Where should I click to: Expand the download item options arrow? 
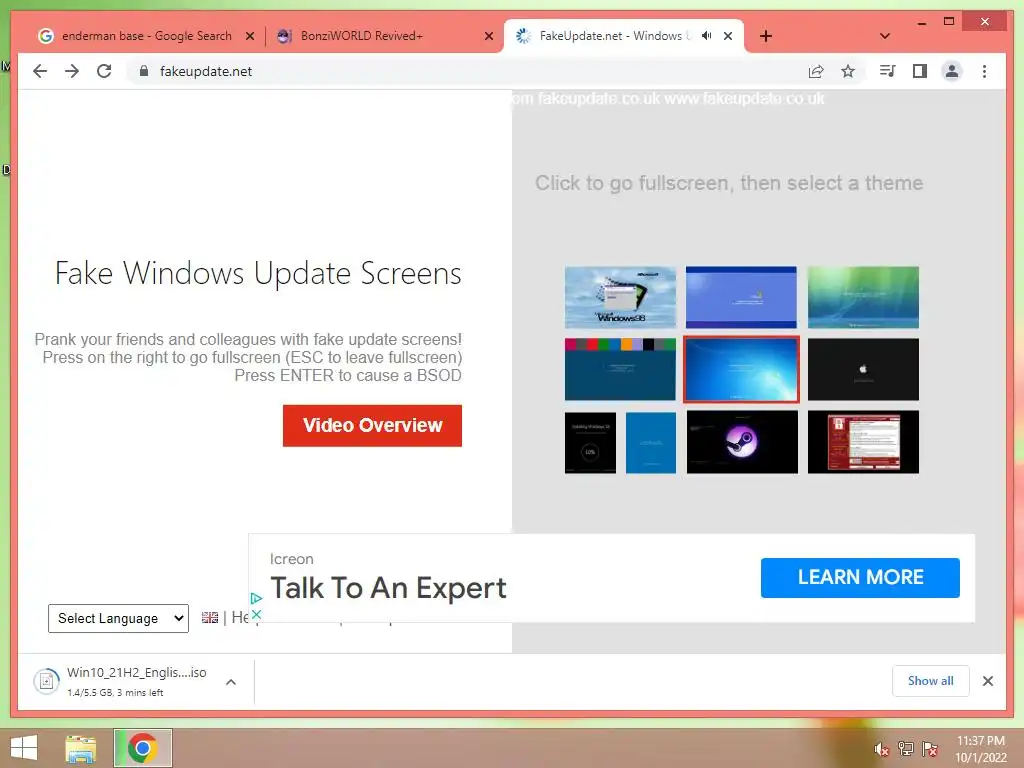tap(231, 682)
